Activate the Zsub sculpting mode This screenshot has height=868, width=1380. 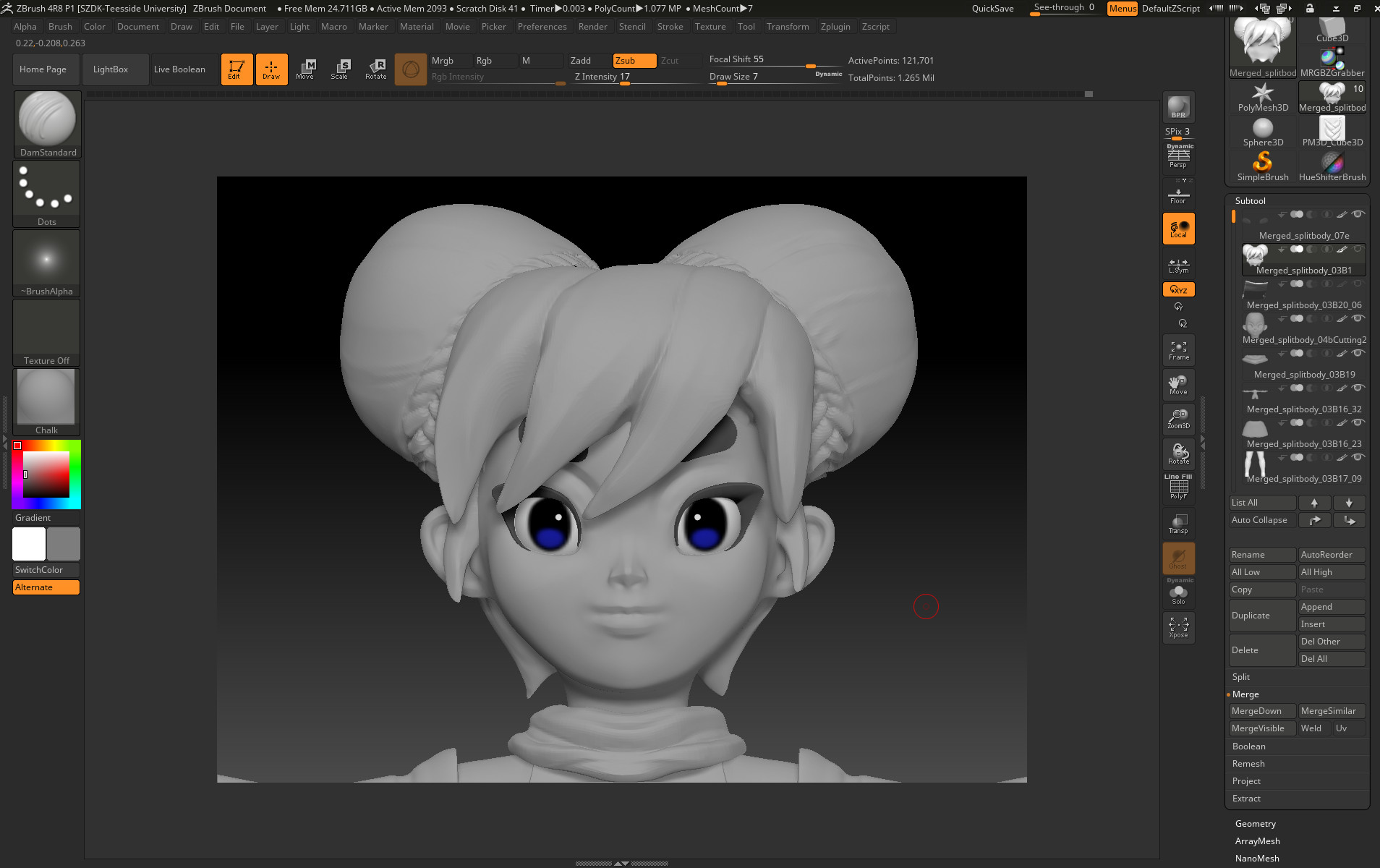point(634,61)
